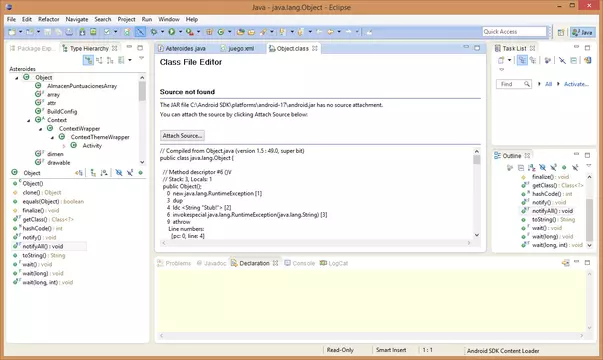Screen dimensions: 603x360
Task: Click the Debug bug icon in toolbar
Action: (x=154, y=32)
